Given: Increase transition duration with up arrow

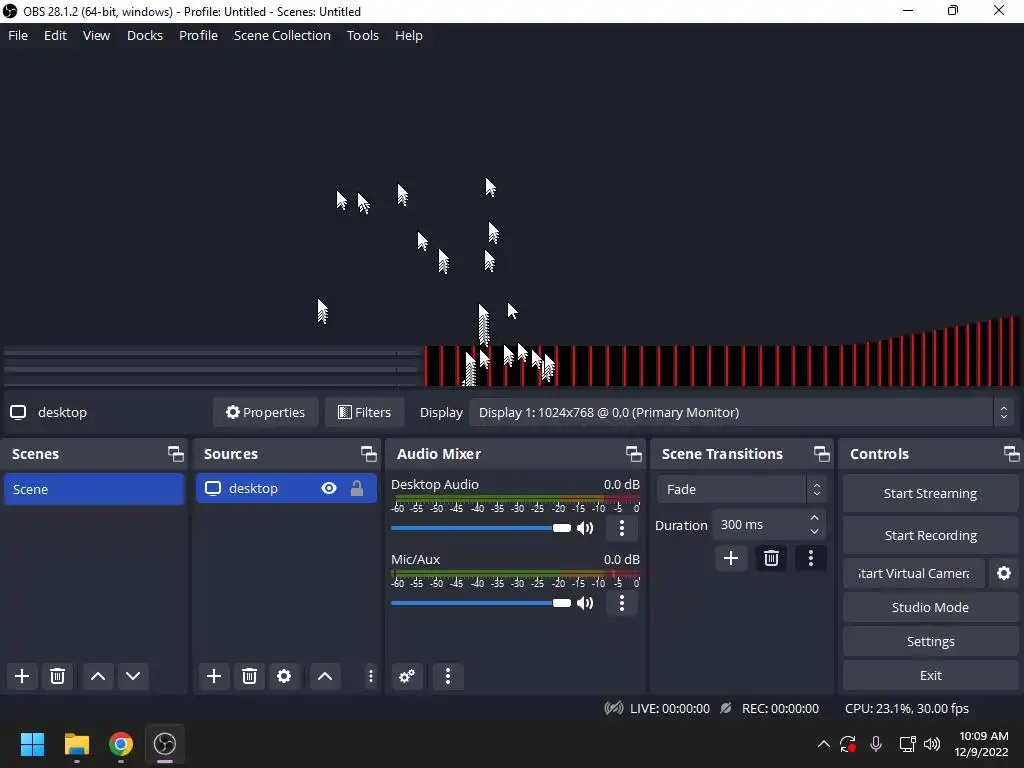Looking at the screenshot, I should click(814, 519).
